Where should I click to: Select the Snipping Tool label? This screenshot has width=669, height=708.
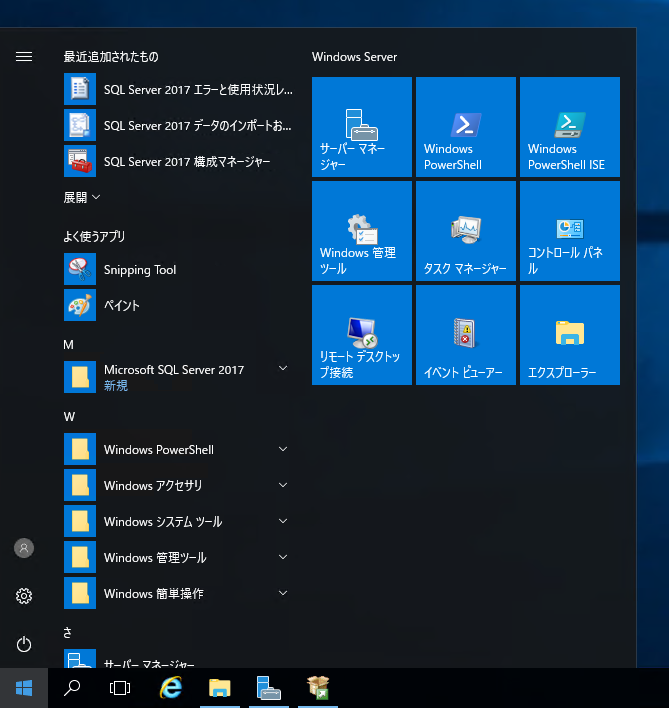[x=140, y=270]
